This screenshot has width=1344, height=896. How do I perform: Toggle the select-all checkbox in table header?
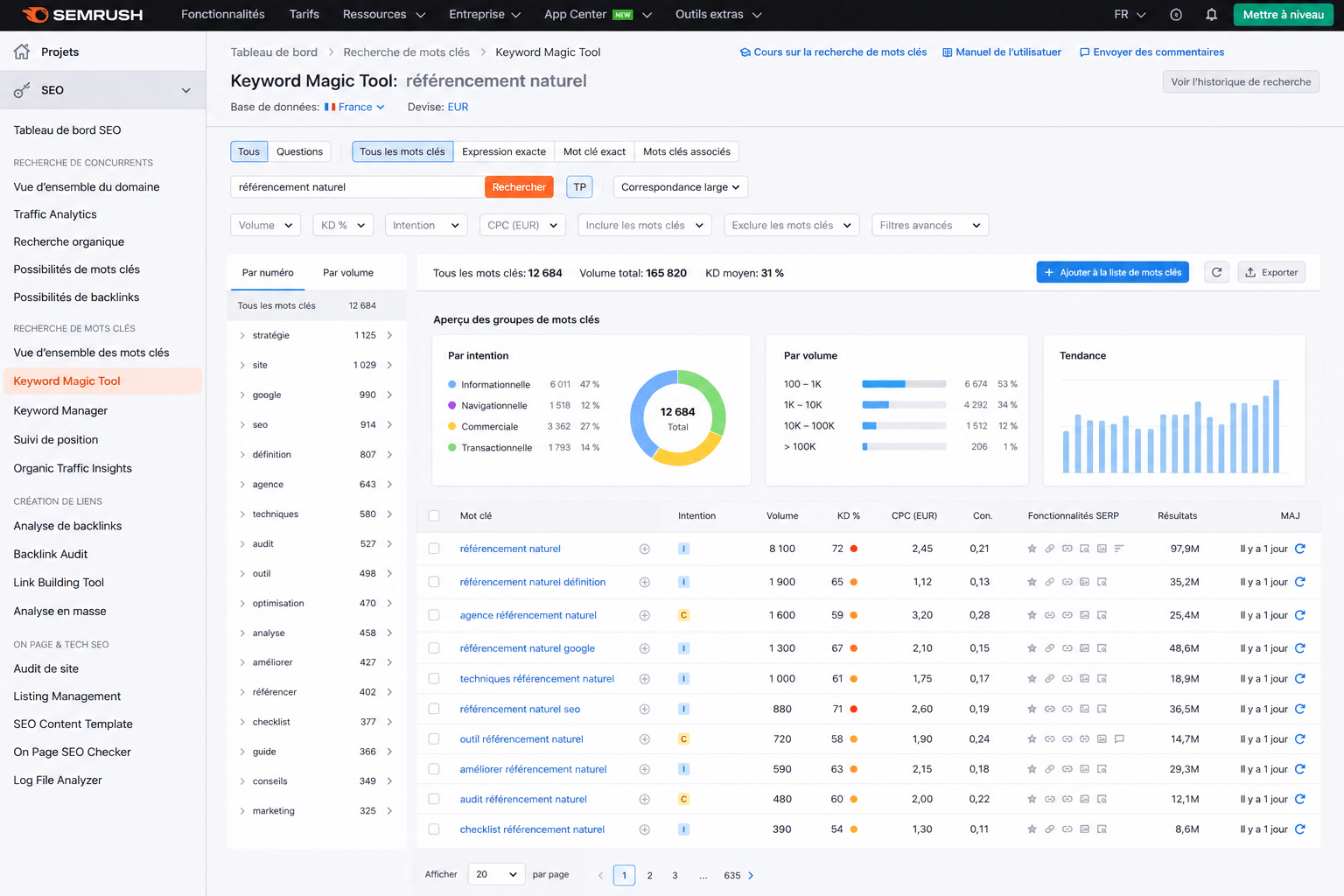pyautogui.click(x=434, y=515)
